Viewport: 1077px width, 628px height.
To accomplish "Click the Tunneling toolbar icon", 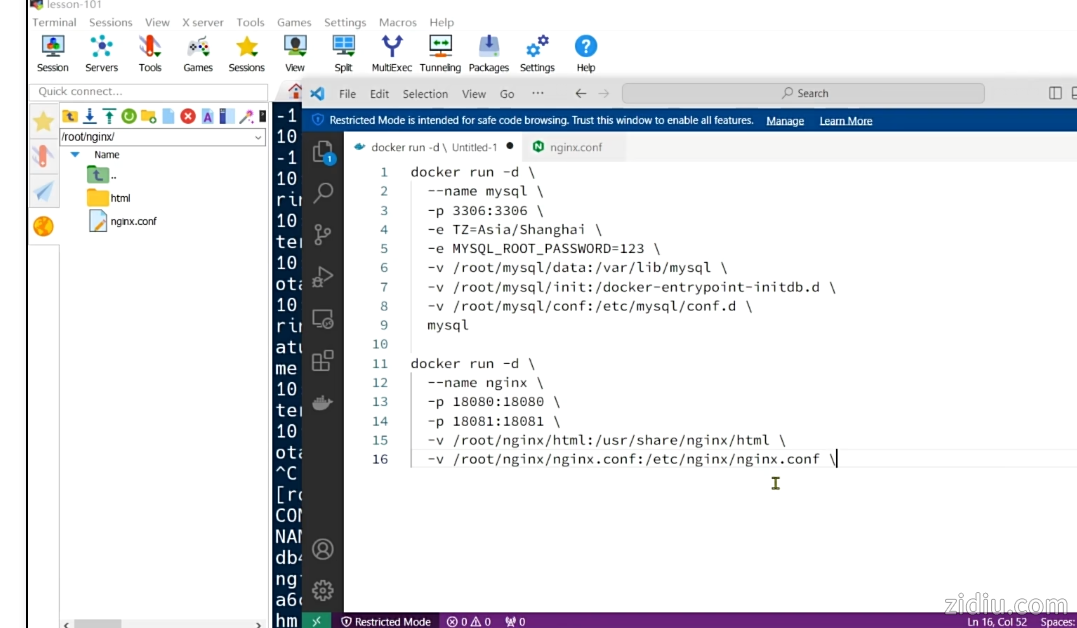I will coord(440,53).
